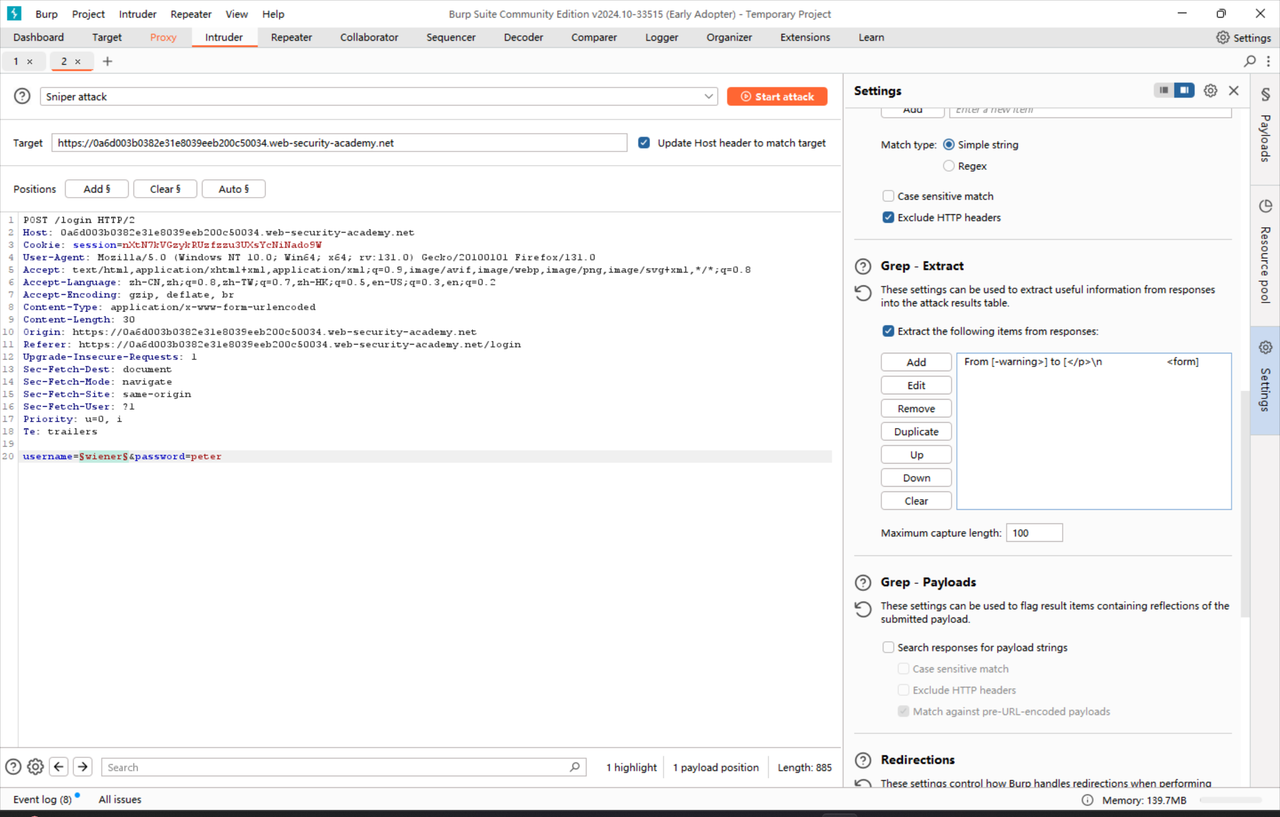
Task: Enable Search responses for payload strings
Action: [888, 647]
